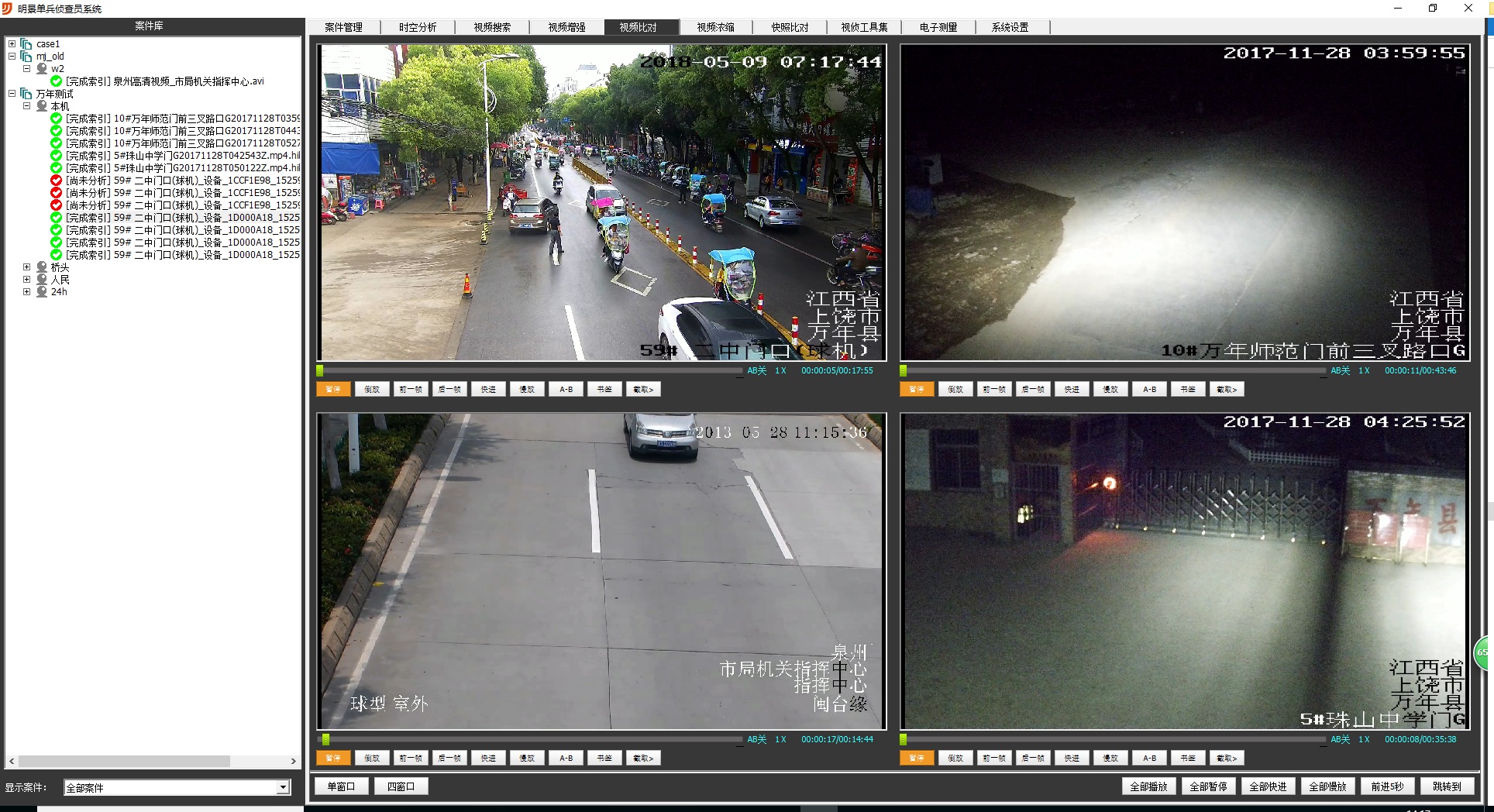Click the 全部暂停 button
The image size is (1494, 812).
(x=1208, y=786)
